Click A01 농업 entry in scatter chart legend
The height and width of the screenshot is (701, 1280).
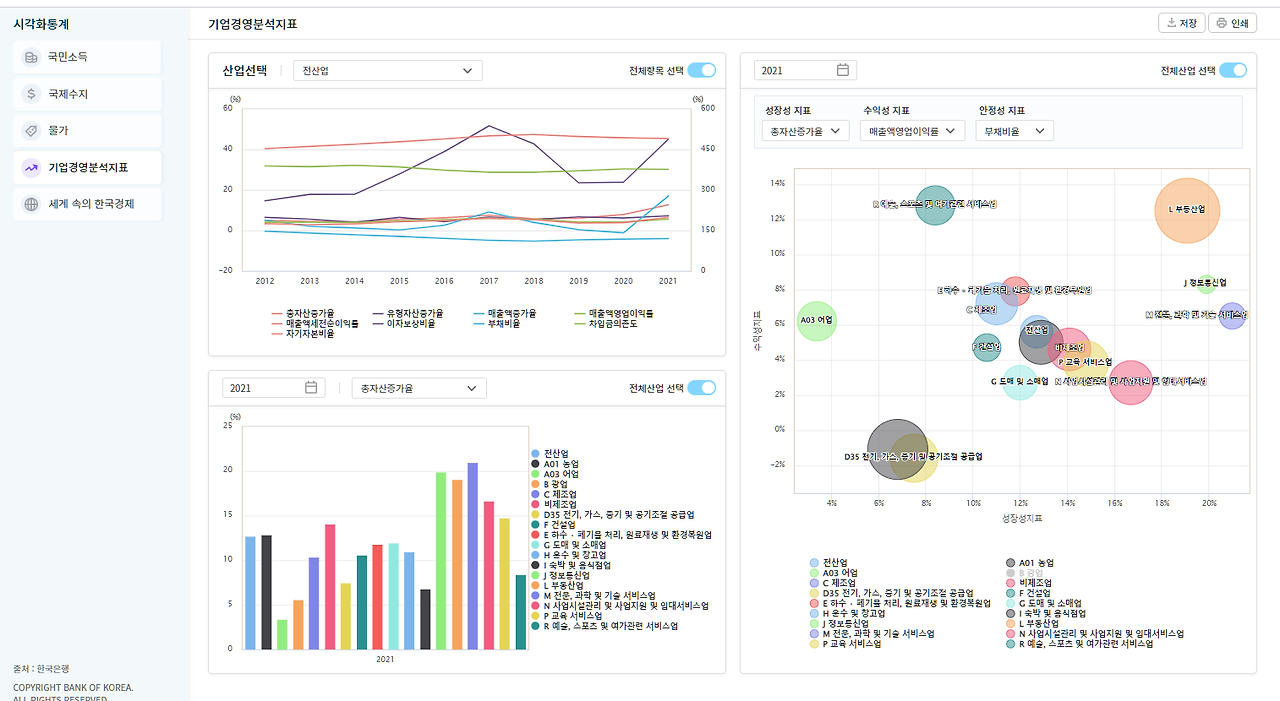(1030, 563)
